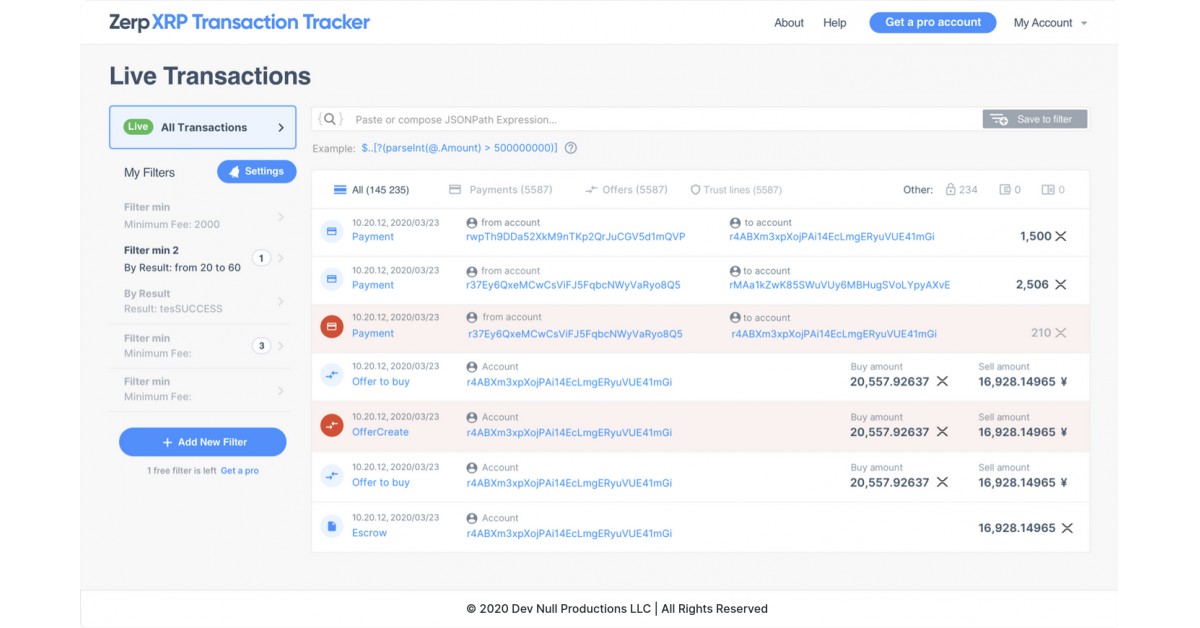This screenshot has width=1200, height=628.
Task: Click Add New Filter button
Action: tap(203, 442)
